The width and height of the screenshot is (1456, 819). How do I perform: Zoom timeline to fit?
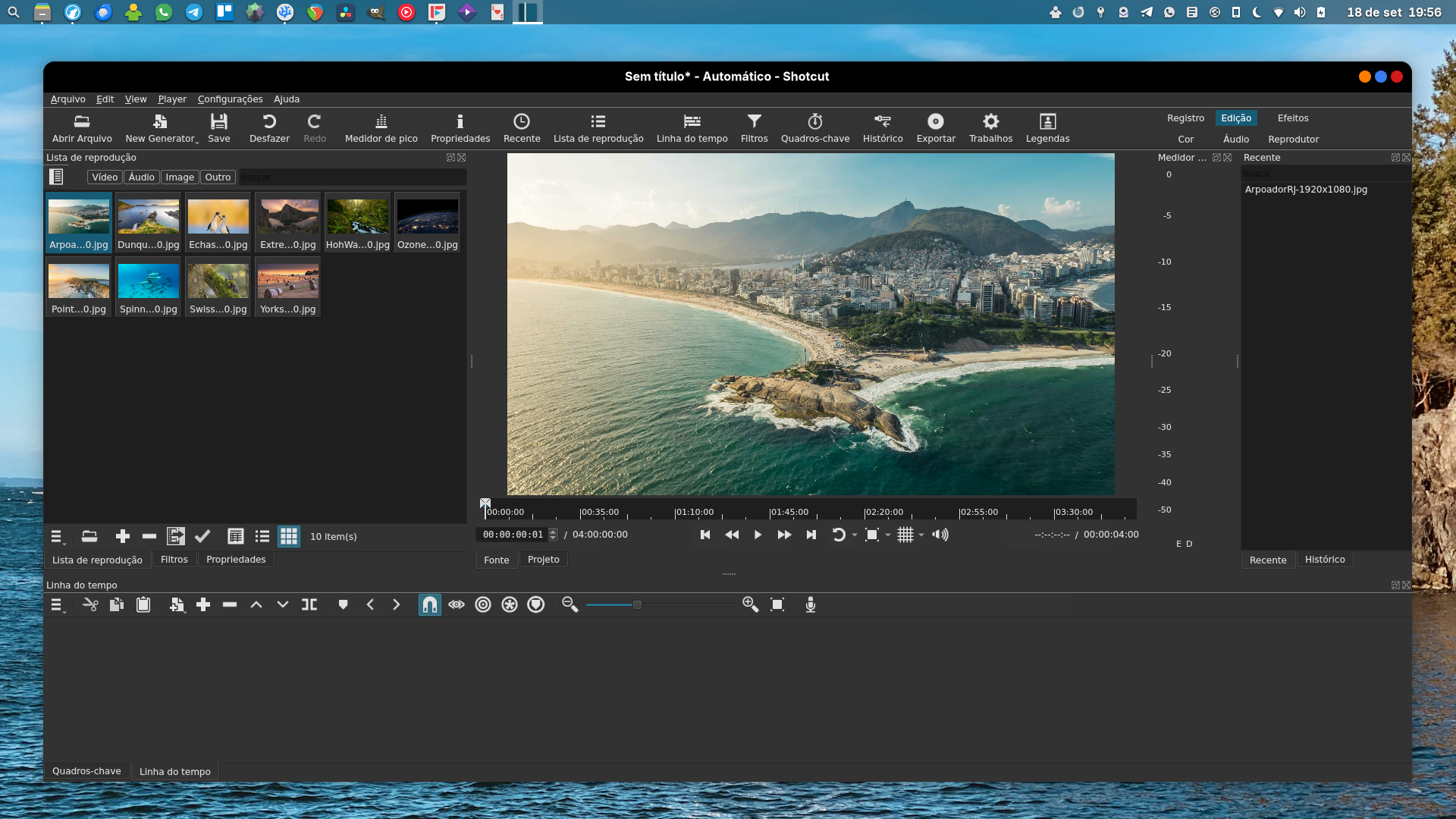pyautogui.click(x=777, y=604)
